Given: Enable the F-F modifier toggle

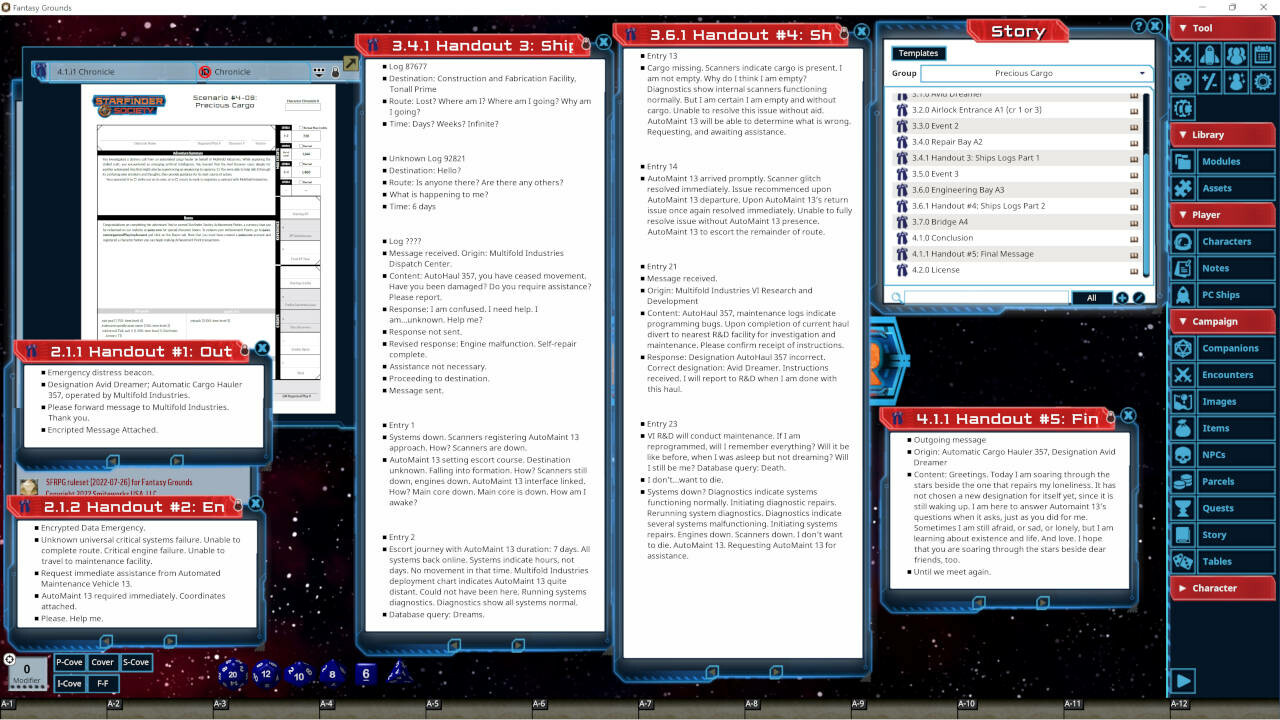Looking at the screenshot, I should tap(103, 683).
